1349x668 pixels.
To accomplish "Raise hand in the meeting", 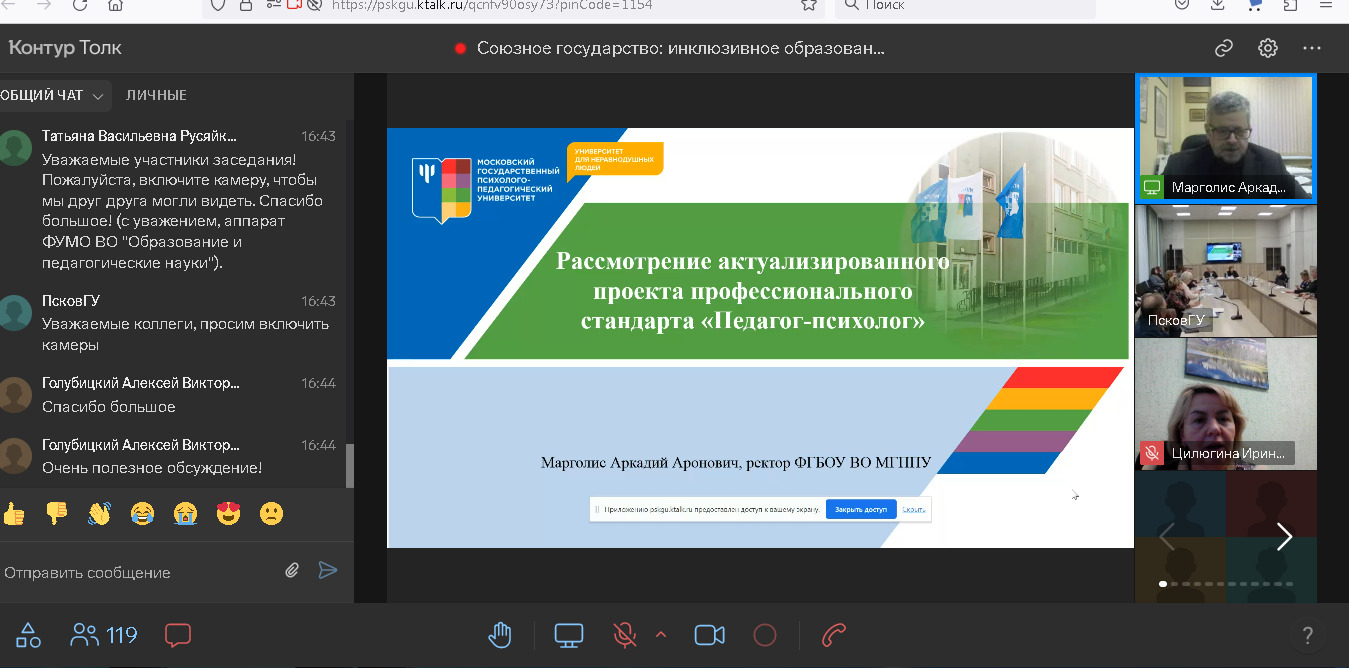I will click(x=500, y=635).
